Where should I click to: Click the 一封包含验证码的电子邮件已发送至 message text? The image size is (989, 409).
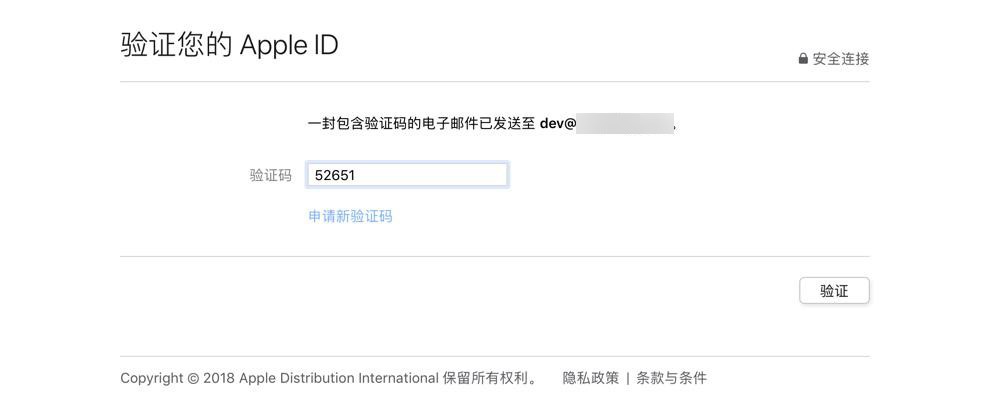421,124
